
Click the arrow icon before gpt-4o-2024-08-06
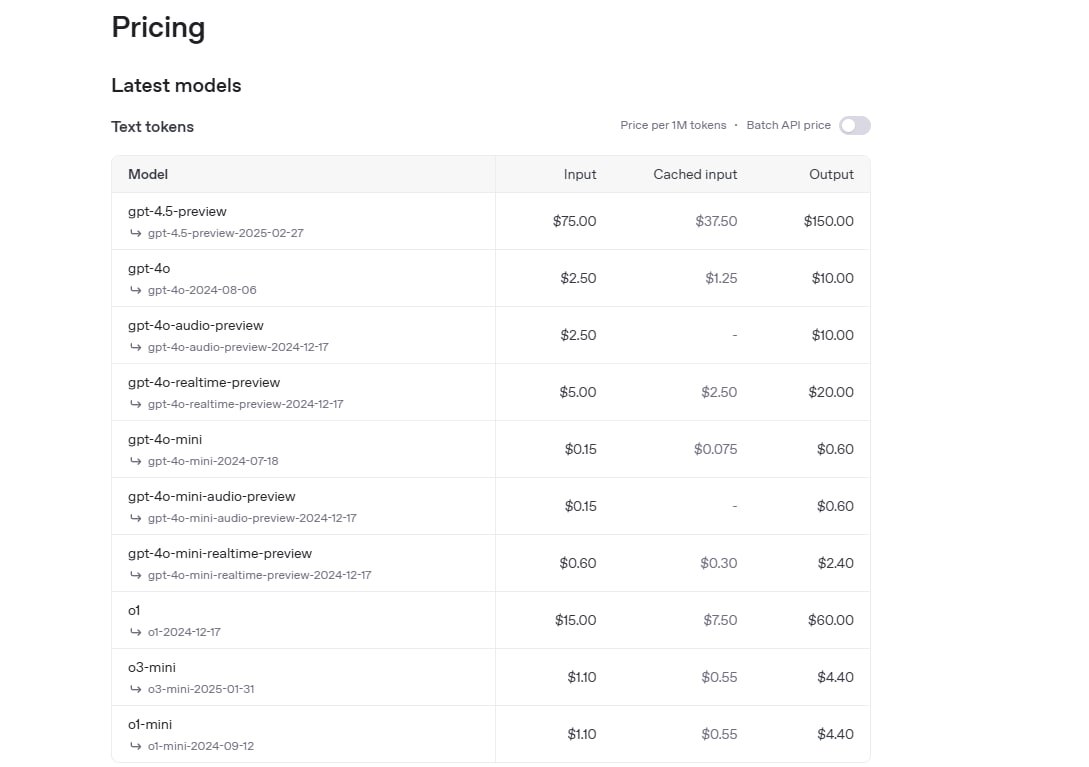click(135, 290)
